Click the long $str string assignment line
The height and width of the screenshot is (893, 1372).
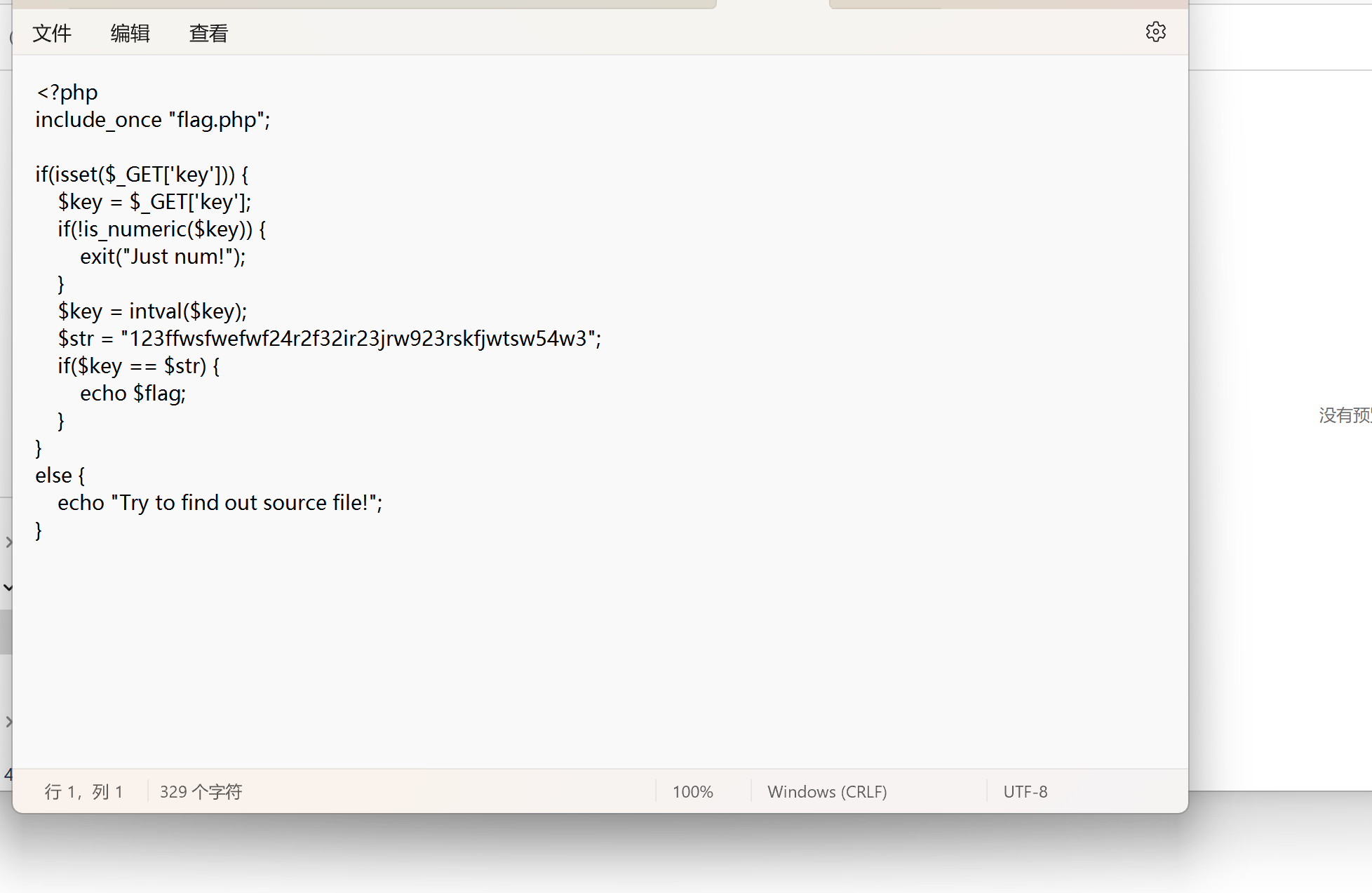point(329,339)
